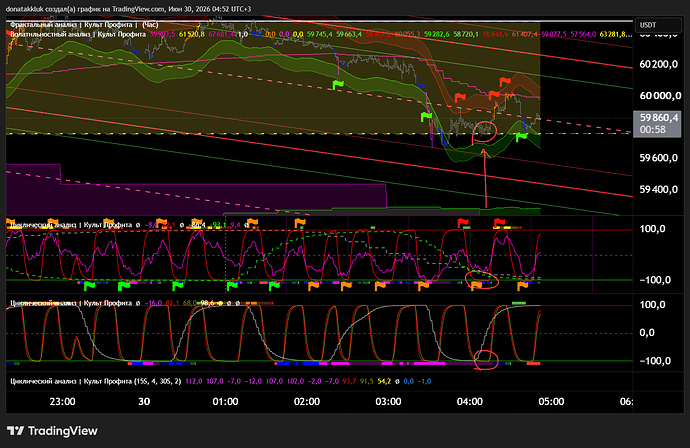Image resolution: width=690 pixels, height=448 pixels.
Task: Click the orange flag near 02:55 at pane bottom
Action: pos(380,286)
